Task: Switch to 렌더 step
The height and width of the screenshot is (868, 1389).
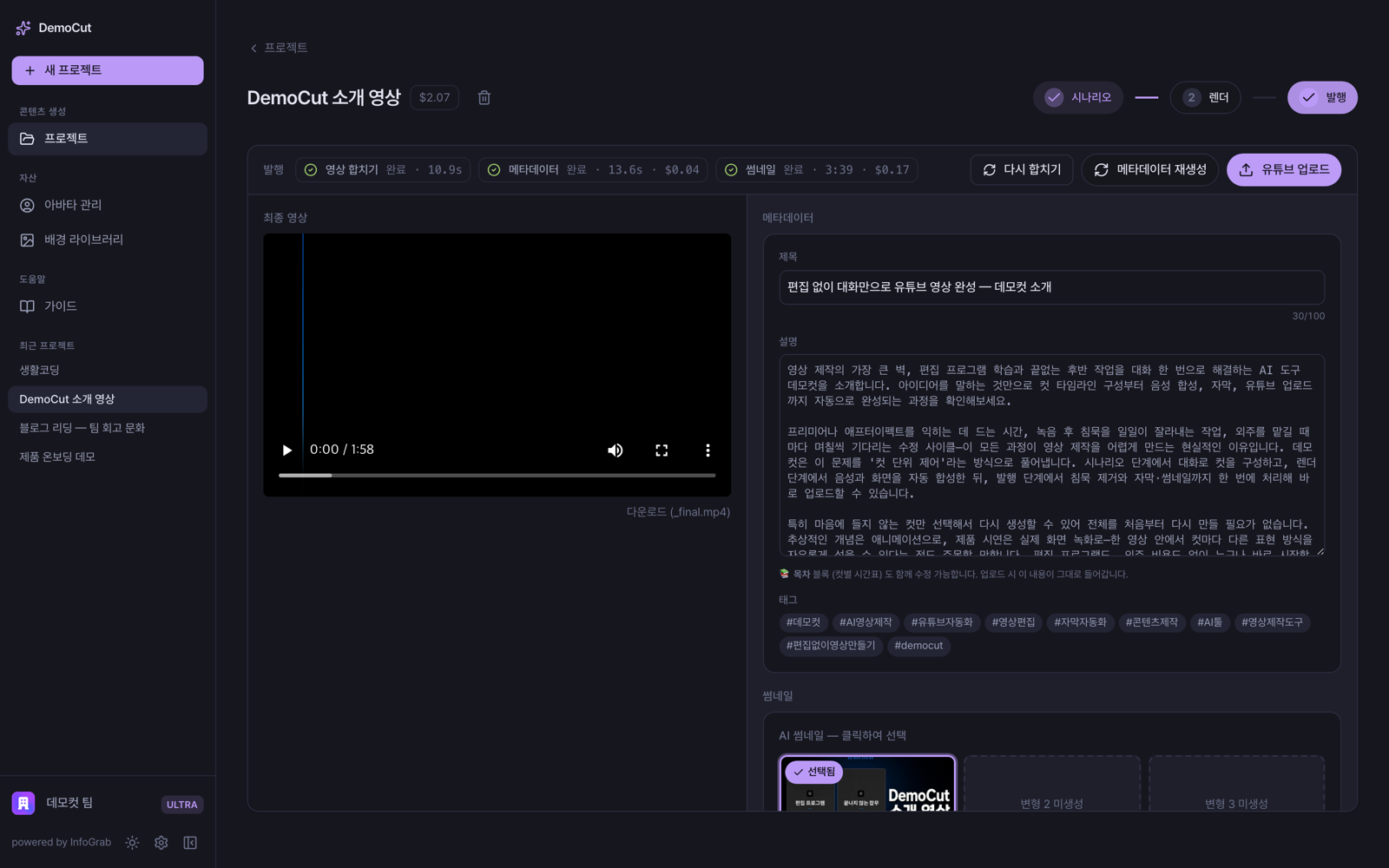Action: [x=1206, y=97]
